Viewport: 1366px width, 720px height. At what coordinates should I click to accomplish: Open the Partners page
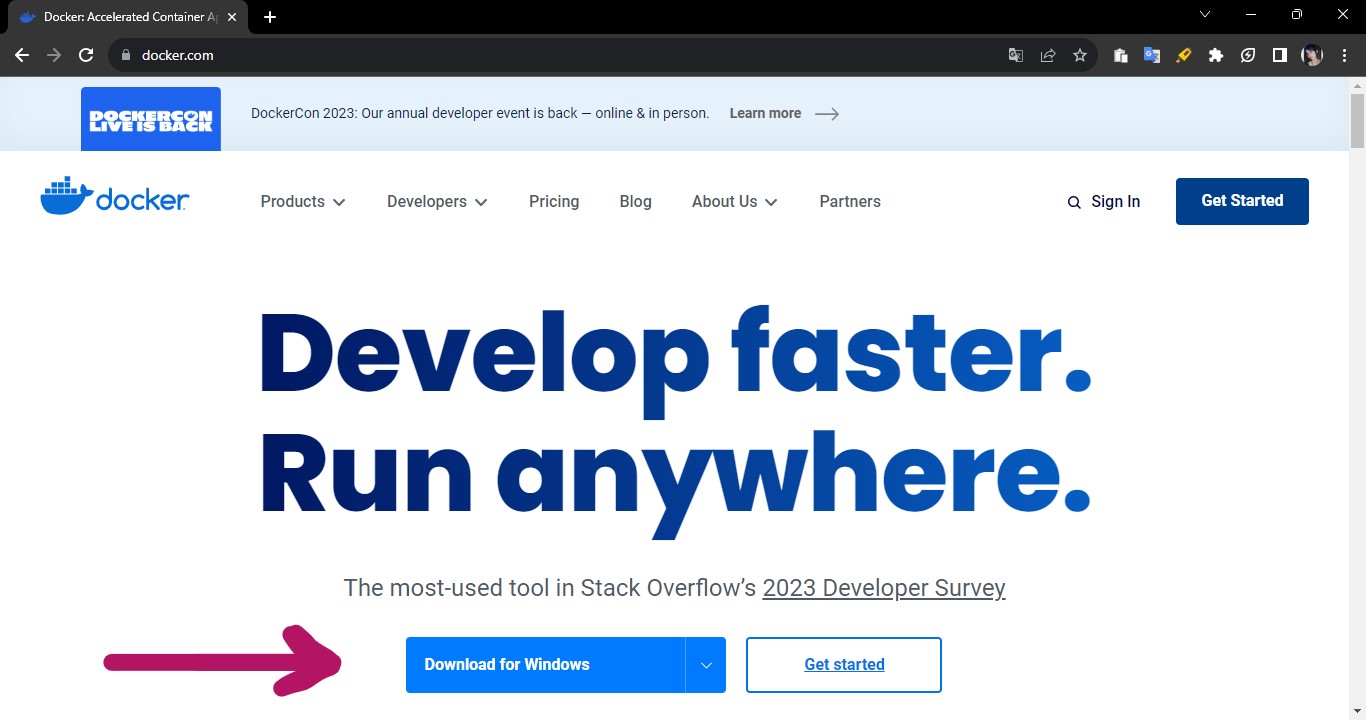(x=850, y=201)
